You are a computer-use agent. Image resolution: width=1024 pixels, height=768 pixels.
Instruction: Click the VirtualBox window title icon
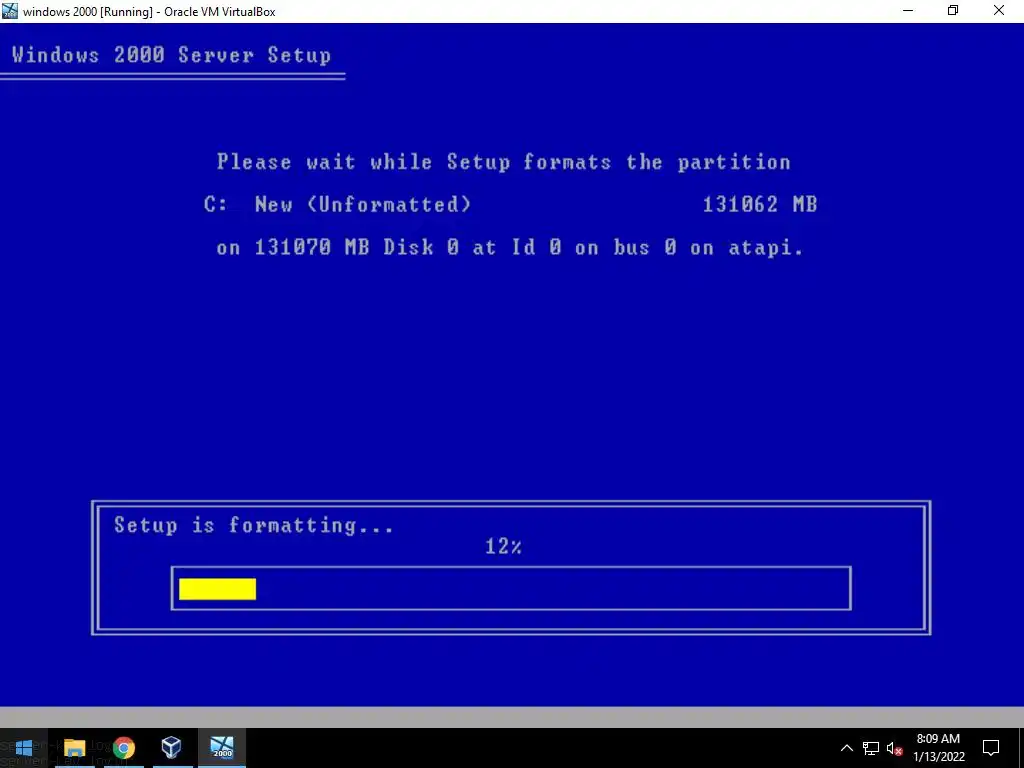click(10, 11)
